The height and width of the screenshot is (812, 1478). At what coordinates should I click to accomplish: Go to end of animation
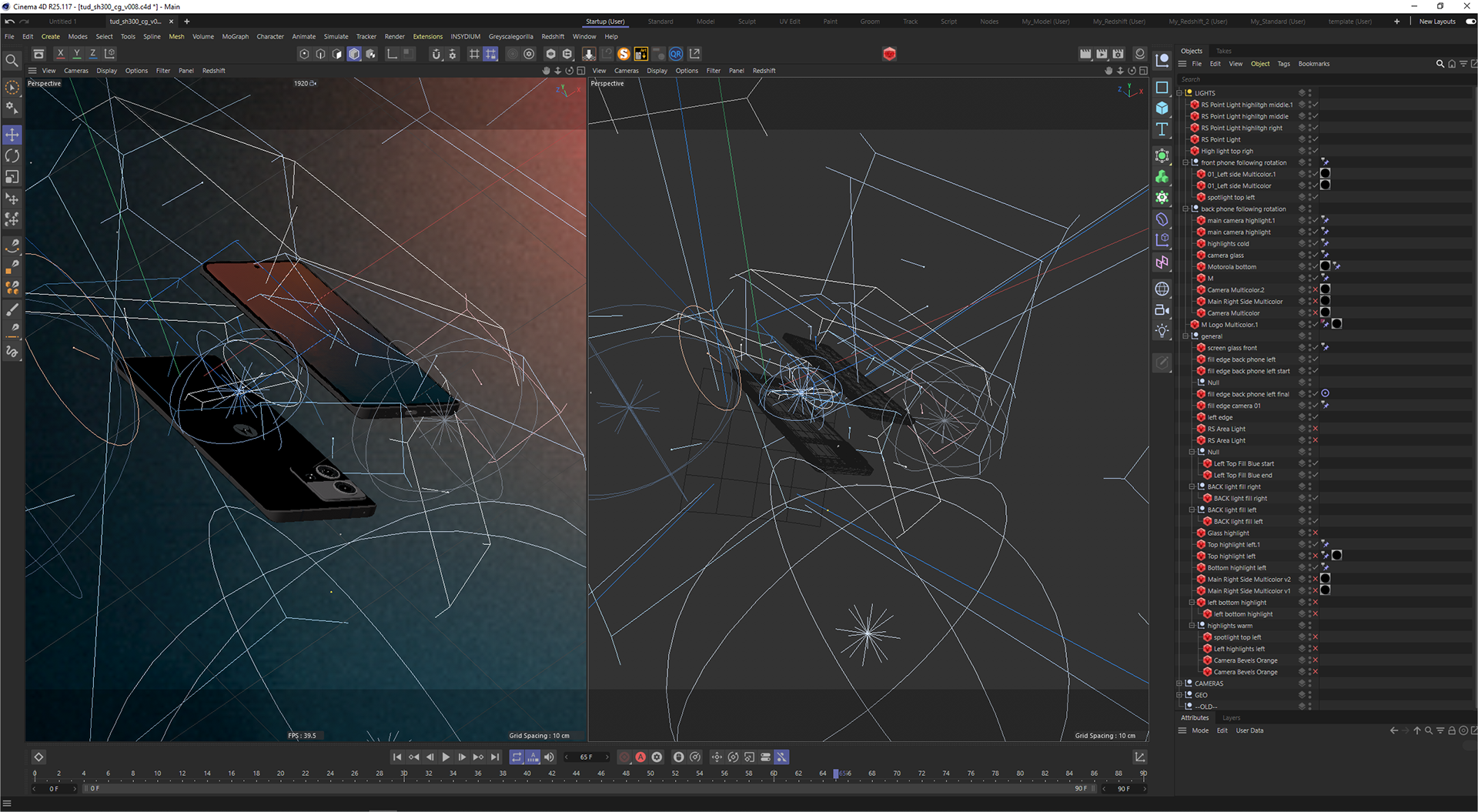[495, 757]
